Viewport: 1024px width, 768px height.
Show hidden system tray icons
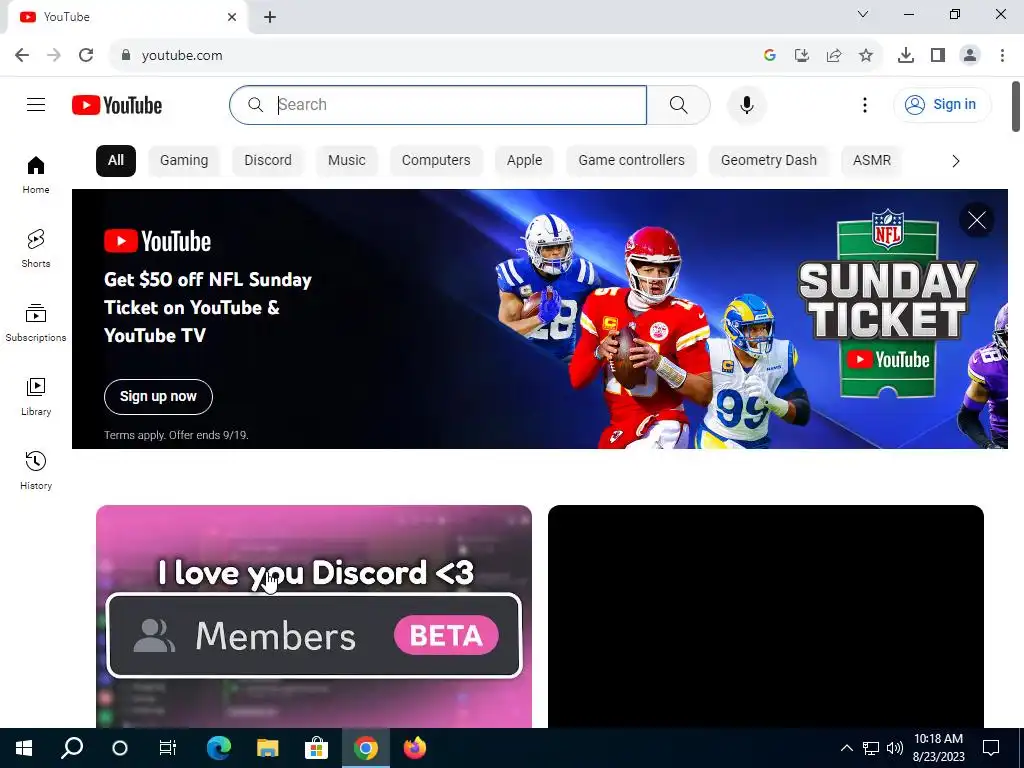click(846, 748)
